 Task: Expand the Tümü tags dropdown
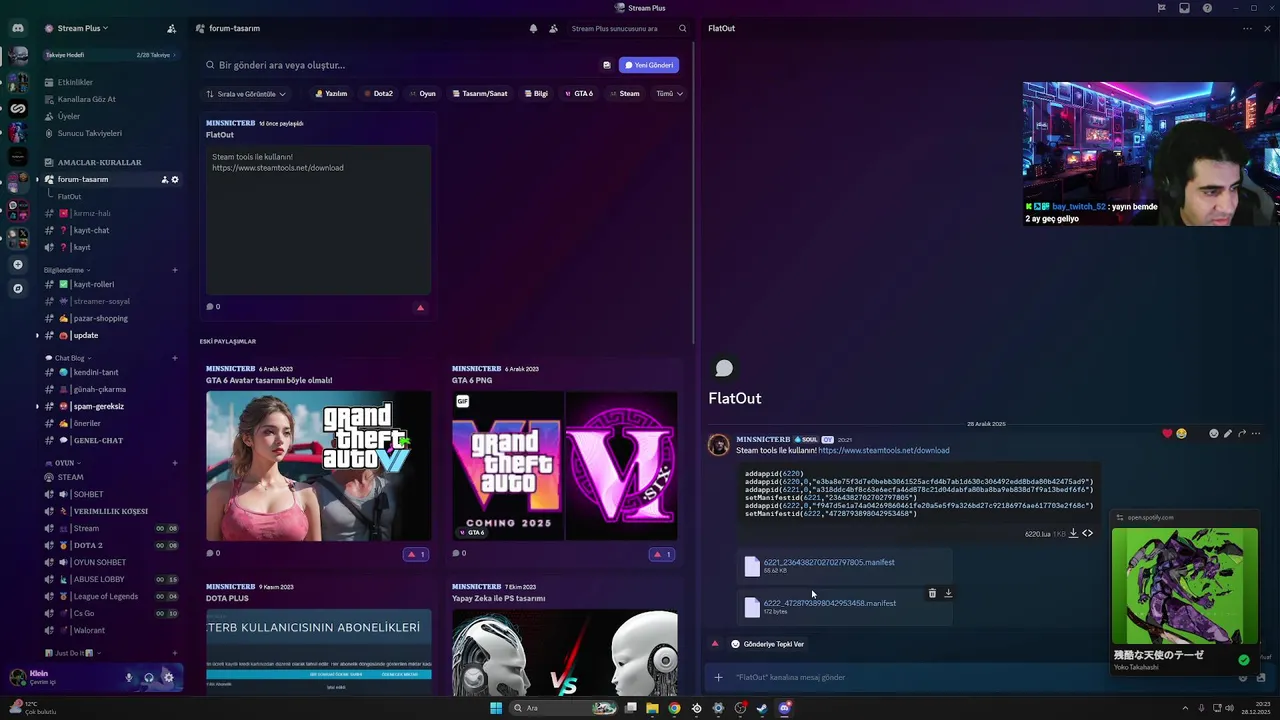click(x=669, y=94)
